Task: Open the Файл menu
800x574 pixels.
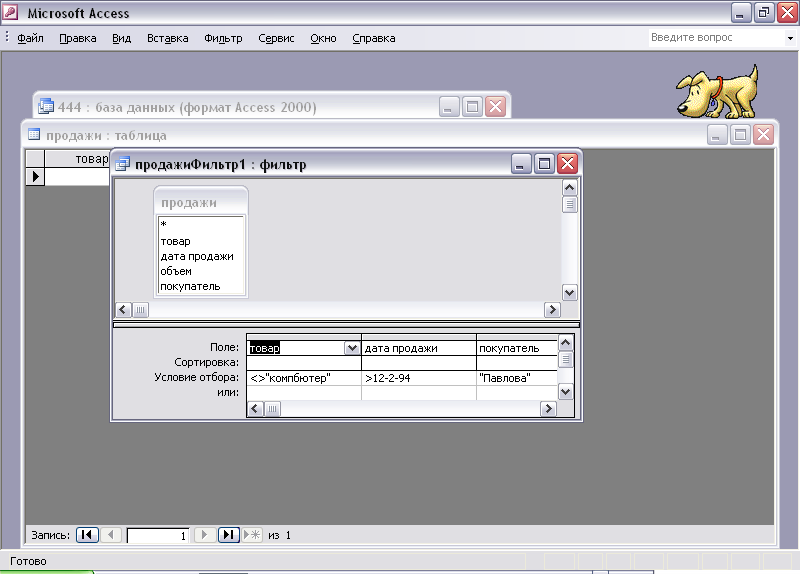Action: [x=30, y=38]
